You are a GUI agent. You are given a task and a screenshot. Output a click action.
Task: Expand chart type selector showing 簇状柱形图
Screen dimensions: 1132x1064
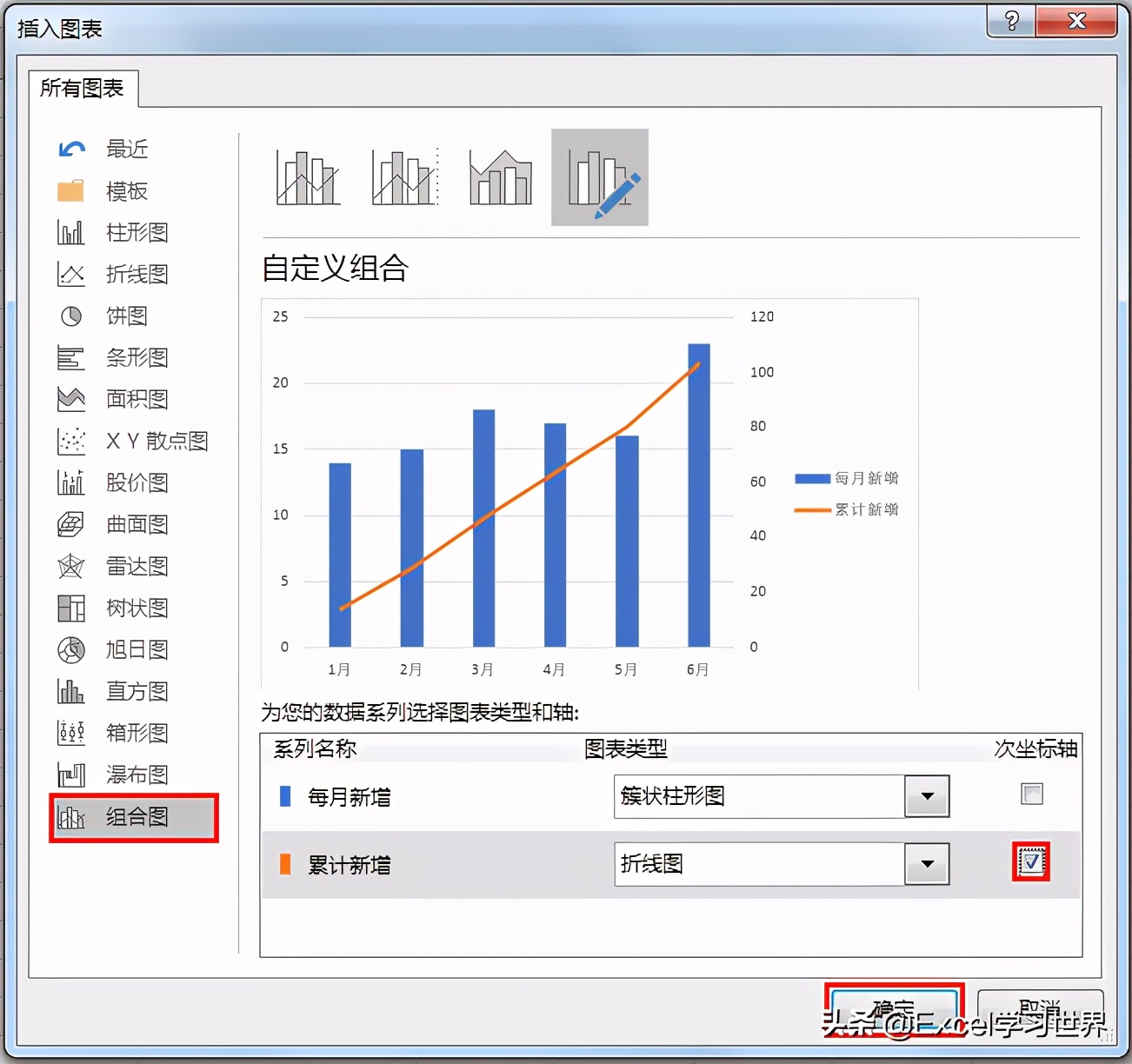tap(926, 795)
